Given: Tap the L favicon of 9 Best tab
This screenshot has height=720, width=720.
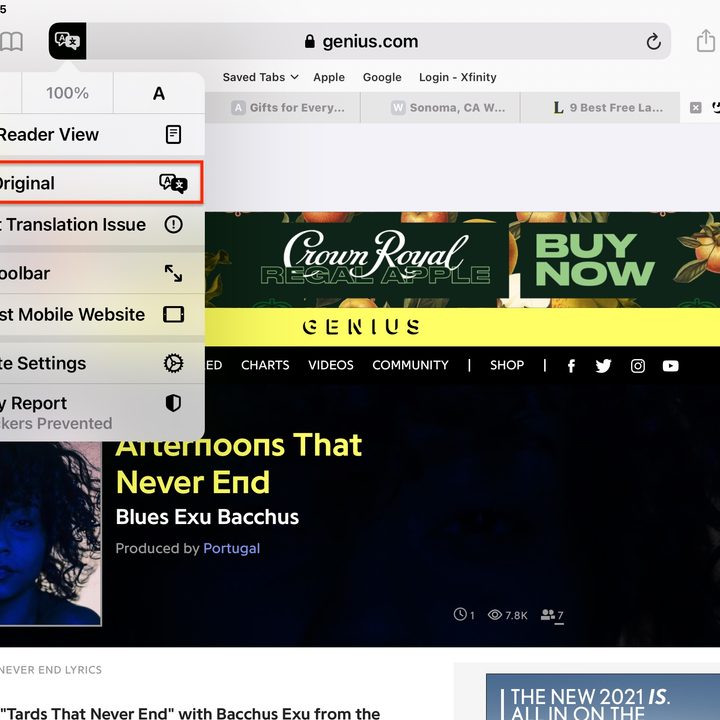Looking at the screenshot, I should tap(558, 107).
